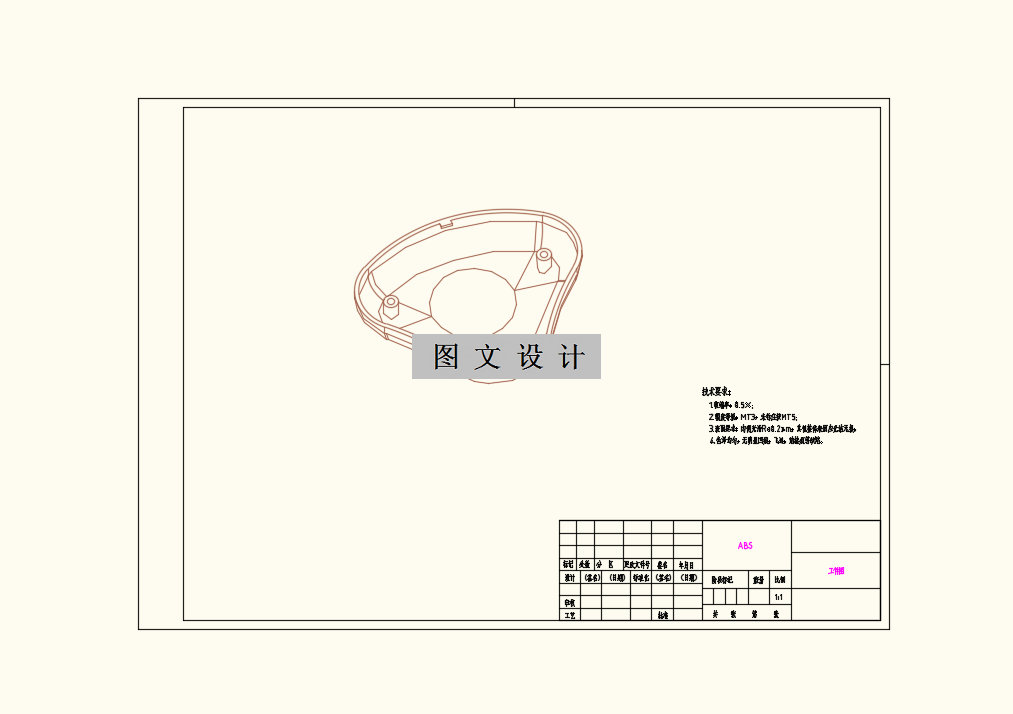Select requirement line 1 with 0.5%
Image resolution: width=1013 pixels, height=714 pixels.
(x=731, y=405)
